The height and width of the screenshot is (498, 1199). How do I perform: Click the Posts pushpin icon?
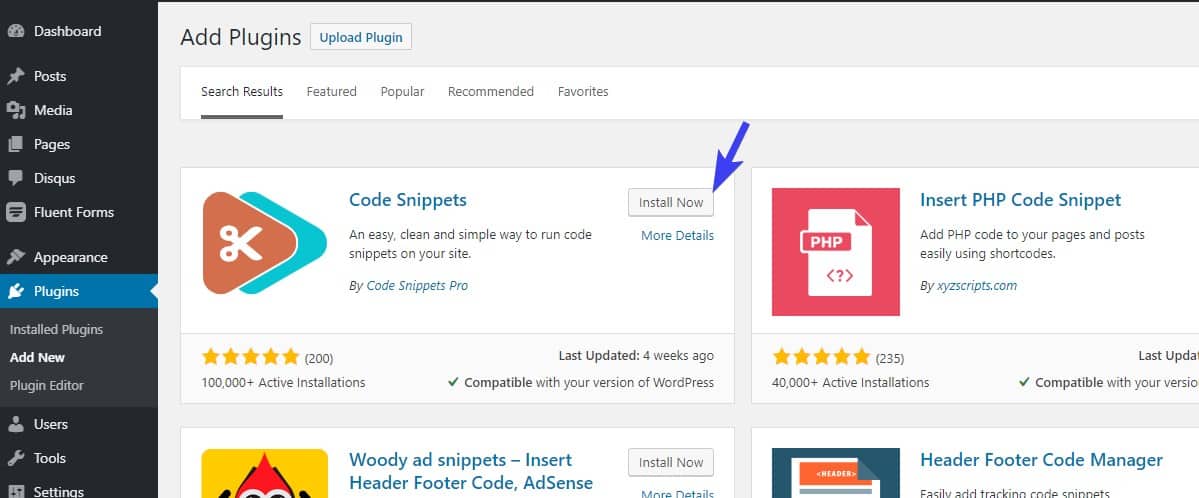pyautogui.click(x=15, y=76)
